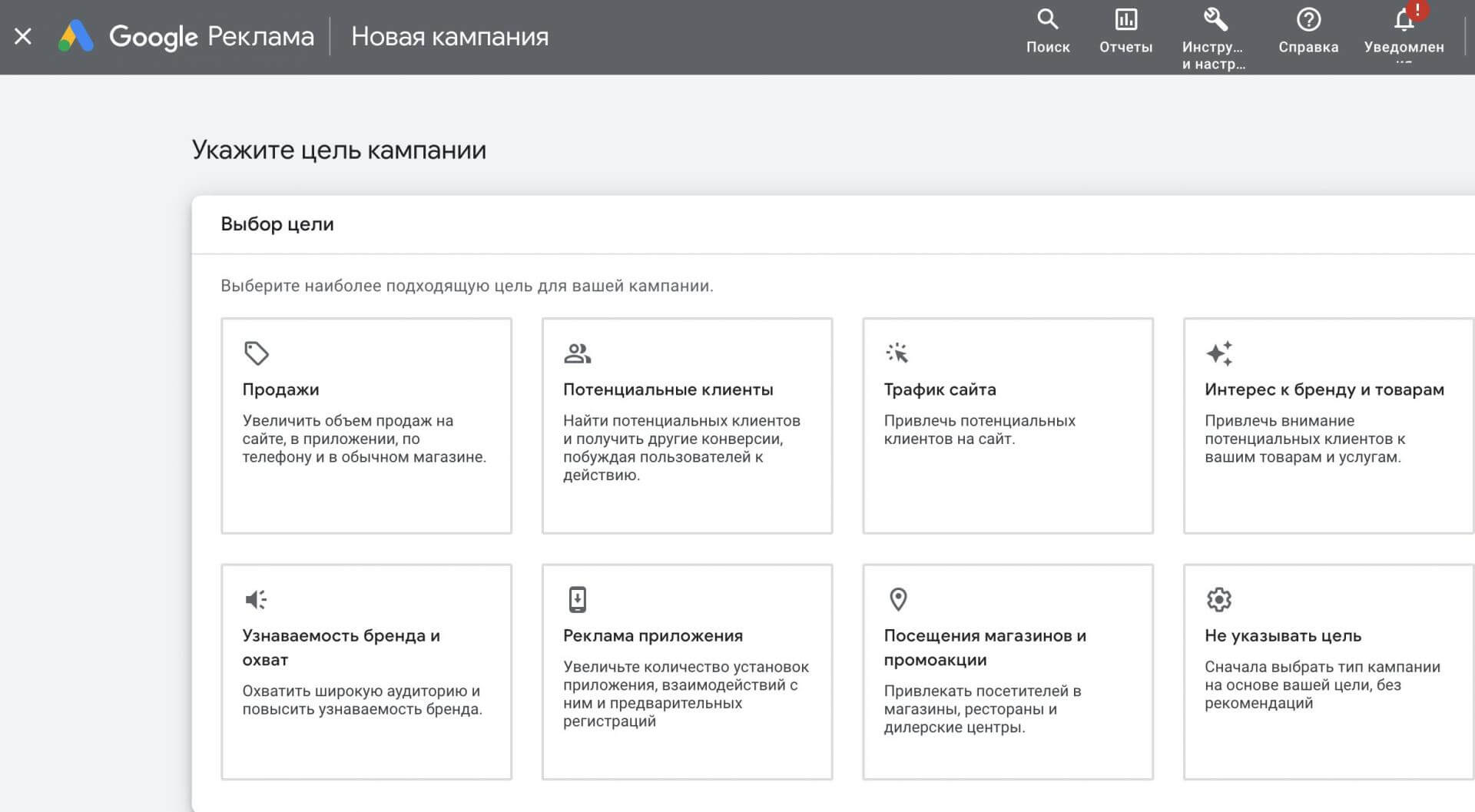The width and height of the screenshot is (1475, 812).
Task: Click gear icon in Не указывать цель card
Action: coord(1218,599)
